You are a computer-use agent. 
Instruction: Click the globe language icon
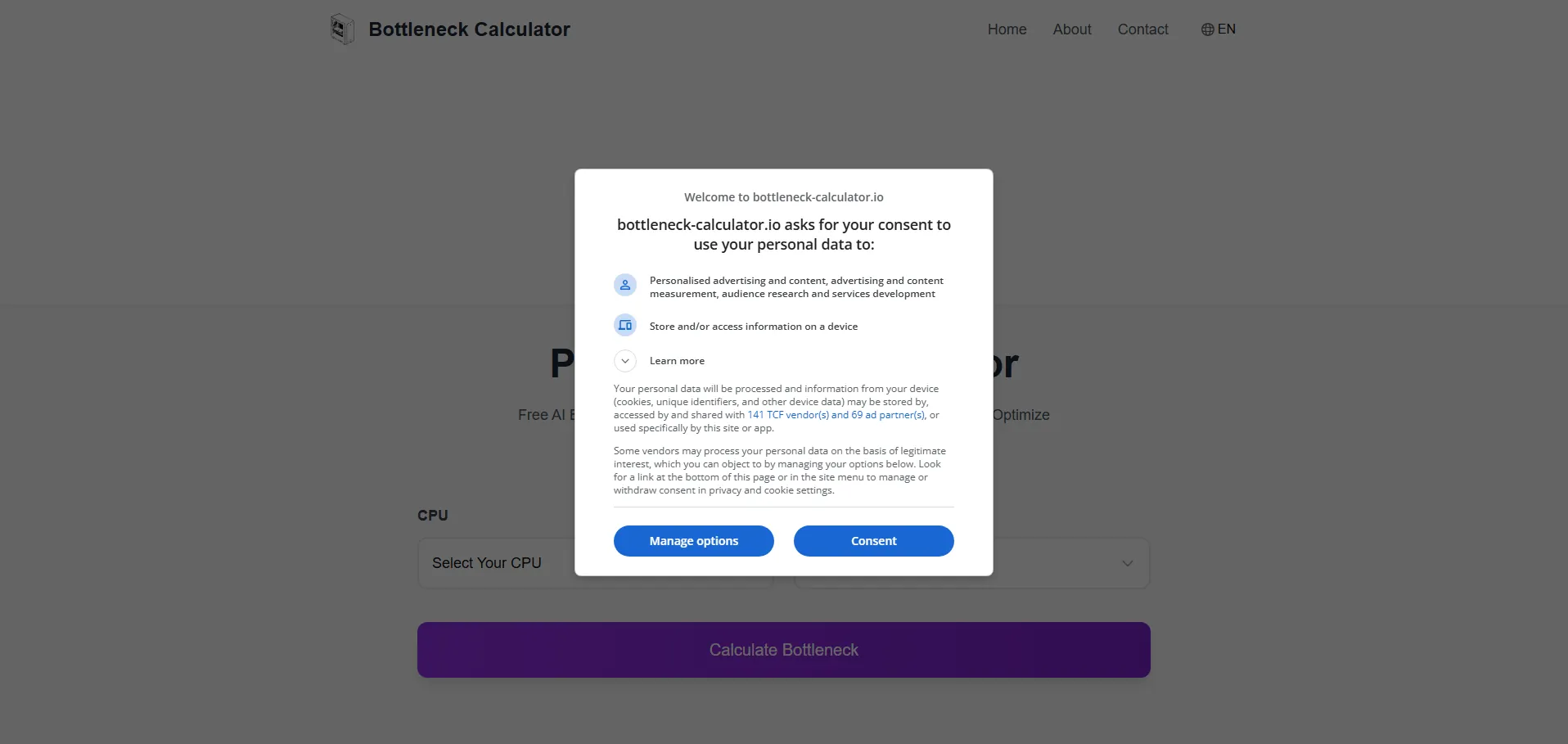tap(1207, 29)
